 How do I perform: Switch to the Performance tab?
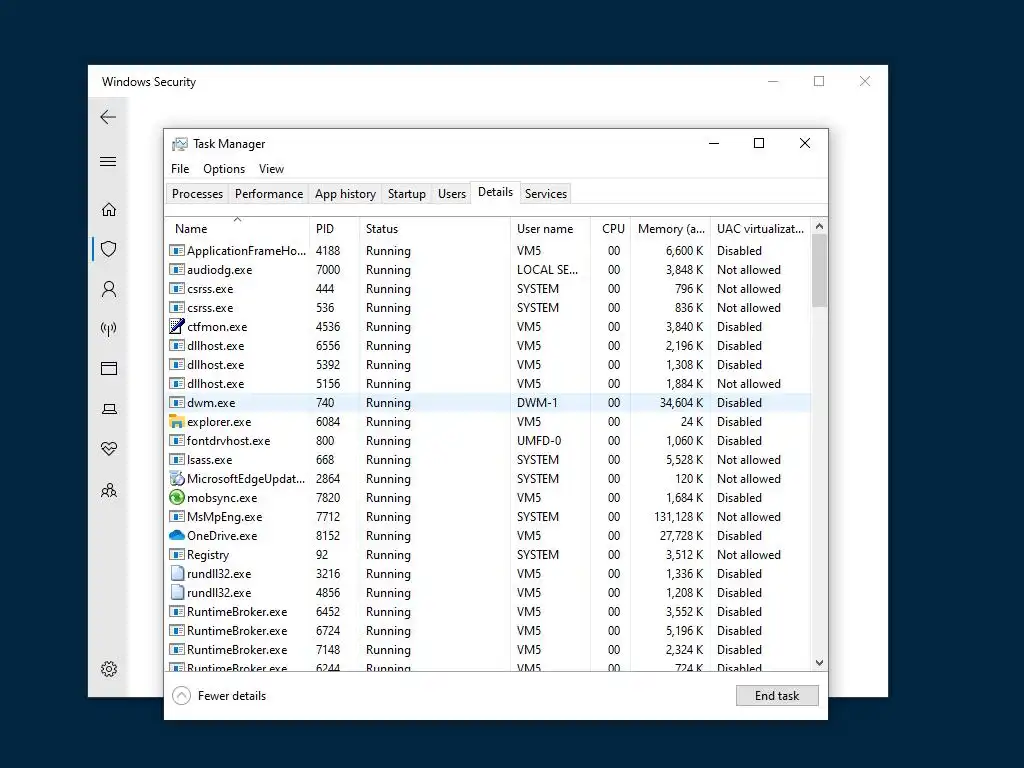269,193
